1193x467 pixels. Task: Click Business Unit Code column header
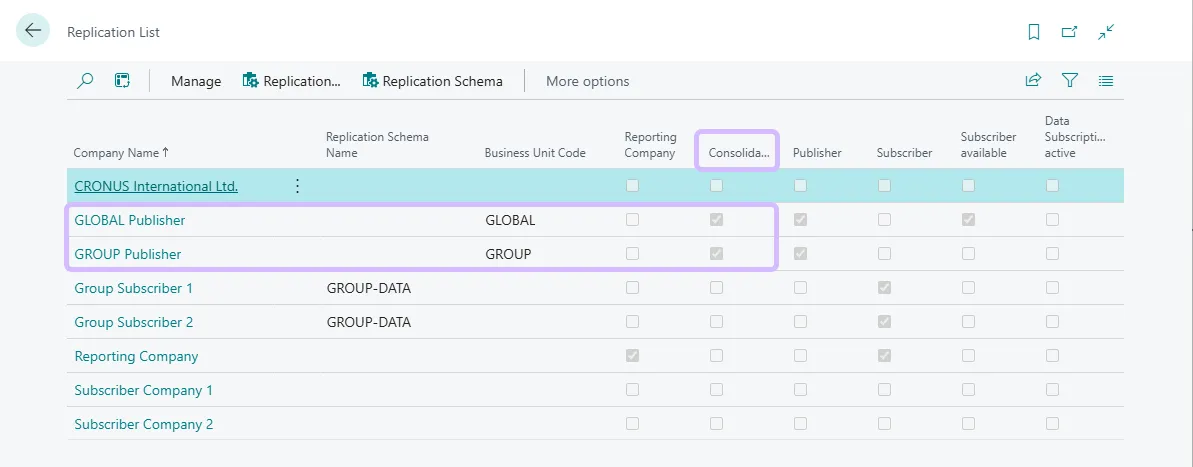[535, 153]
